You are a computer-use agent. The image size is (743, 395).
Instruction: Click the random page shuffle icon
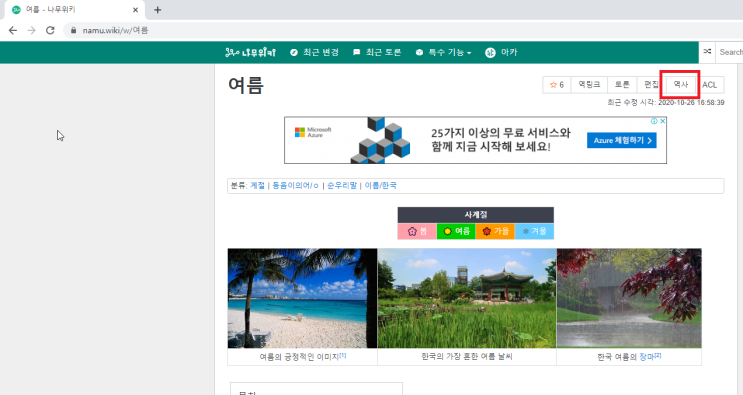coord(707,52)
